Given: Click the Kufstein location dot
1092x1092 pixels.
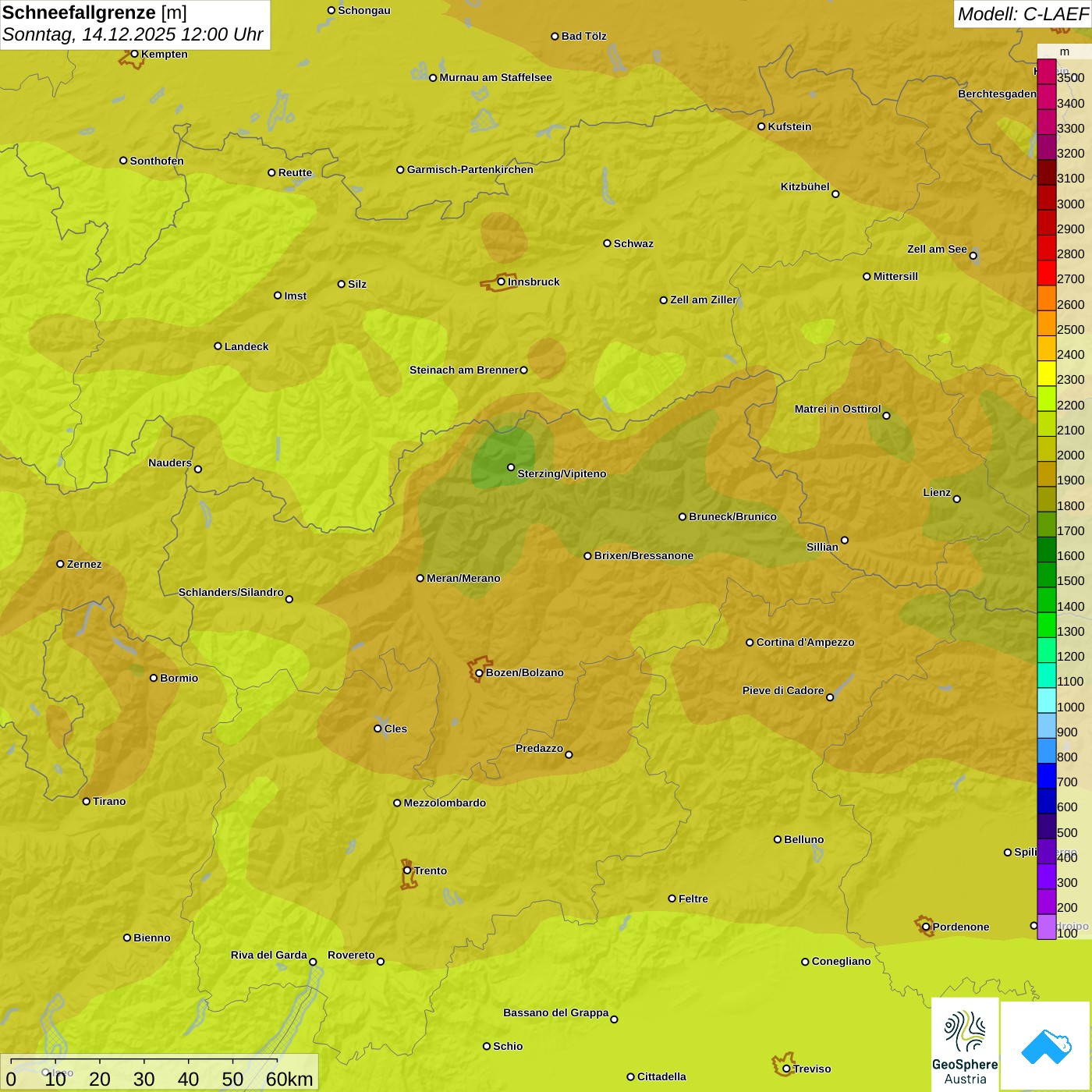Looking at the screenshot, I should click(x=761, y=126).
